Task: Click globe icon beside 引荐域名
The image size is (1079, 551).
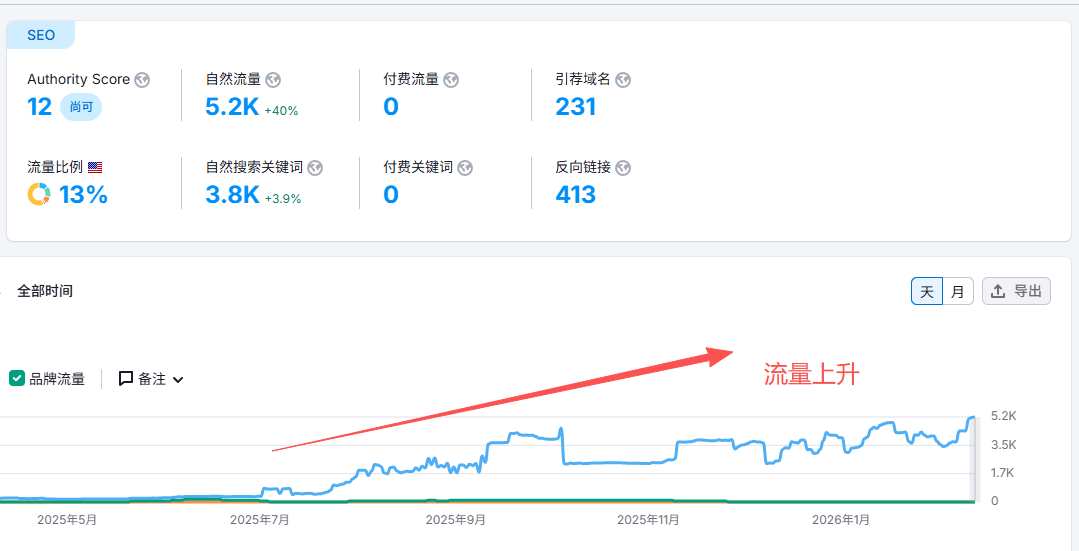Action: pos(622,80)
